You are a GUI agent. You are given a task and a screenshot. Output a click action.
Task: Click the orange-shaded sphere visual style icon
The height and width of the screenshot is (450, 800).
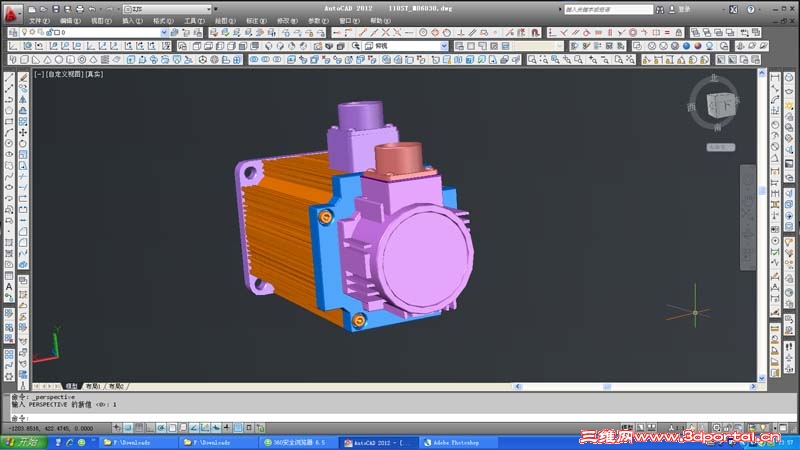[x=698, y=46]
